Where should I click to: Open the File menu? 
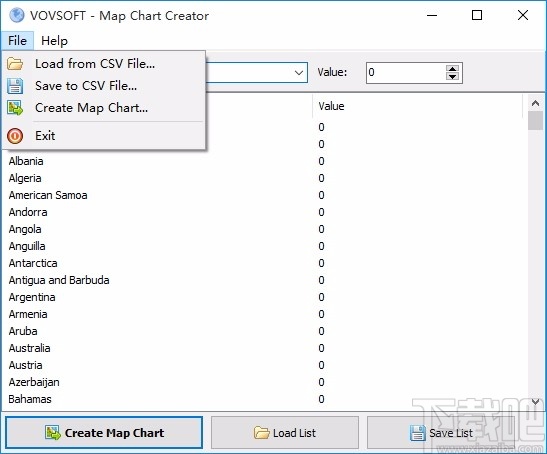click(17, 41)
